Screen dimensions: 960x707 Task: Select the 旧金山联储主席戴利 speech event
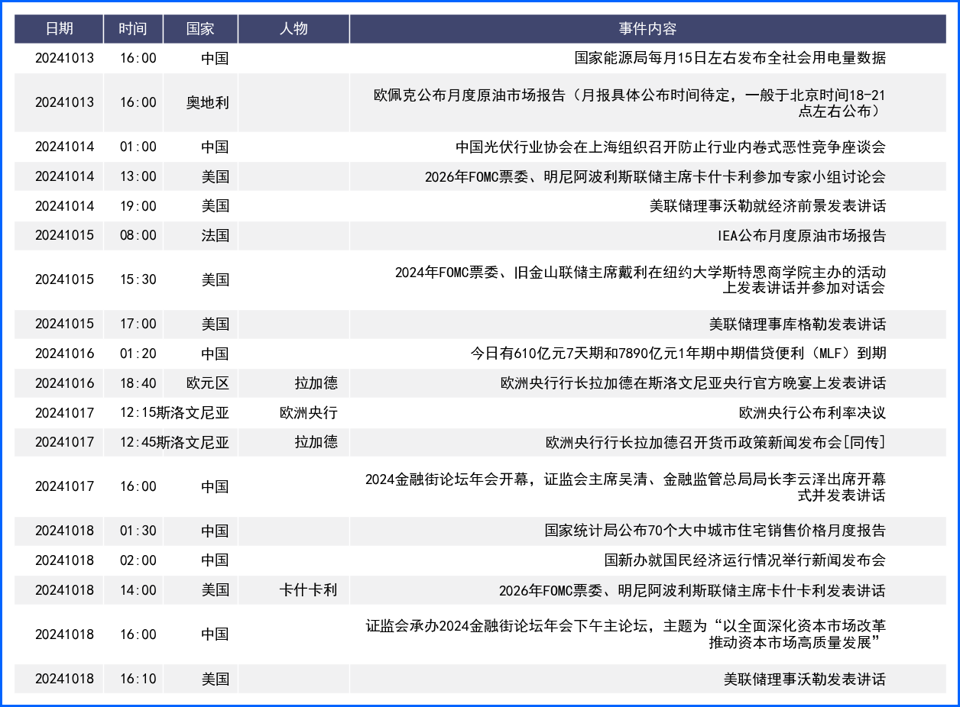click(x=640, y=280)
